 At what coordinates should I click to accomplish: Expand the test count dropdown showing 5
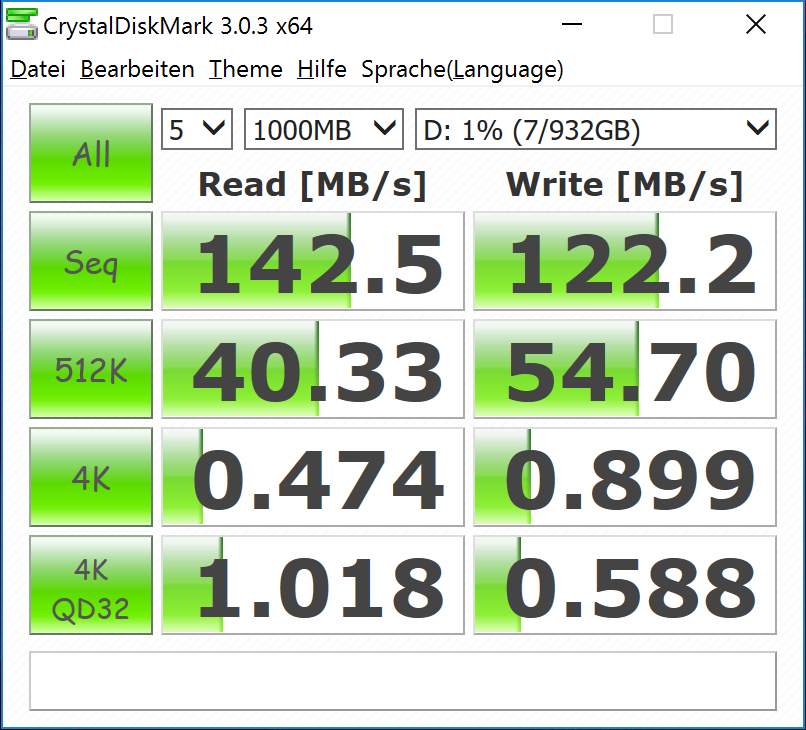click(197, 129)
